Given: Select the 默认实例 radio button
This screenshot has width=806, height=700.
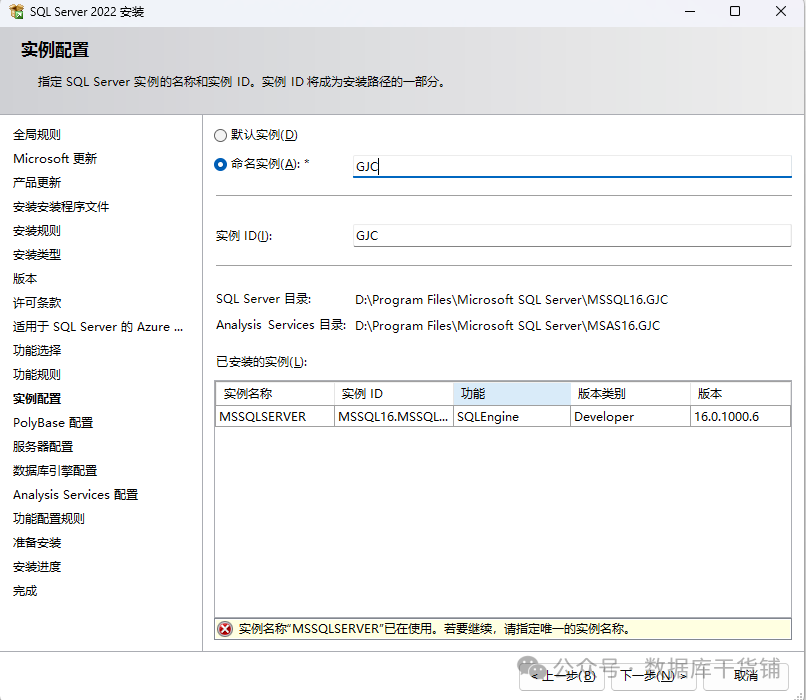Looking at the screenshot, I should tap(221, 135).
